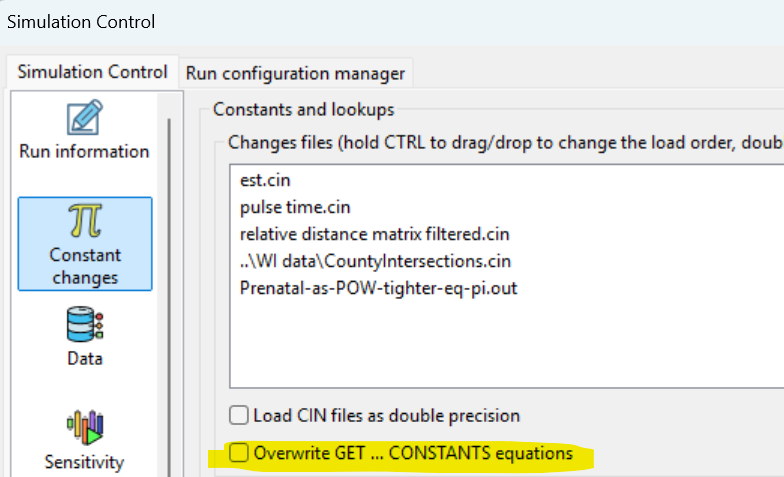Select the CountyIntersections.cin file entry
The image size is (784, 477).
376,261
